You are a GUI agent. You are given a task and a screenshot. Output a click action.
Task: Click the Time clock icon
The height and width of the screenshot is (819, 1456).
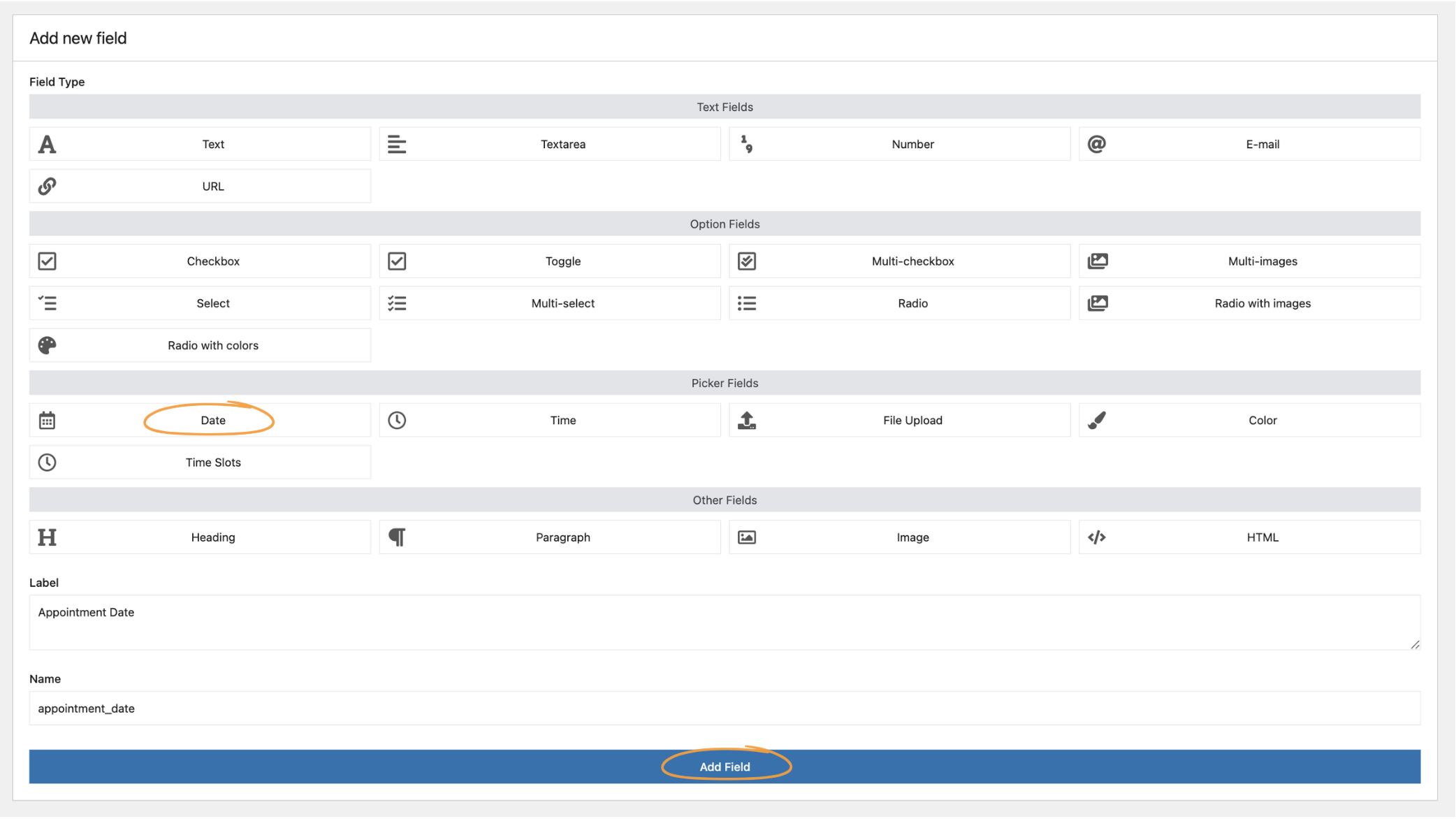(397, 420)
